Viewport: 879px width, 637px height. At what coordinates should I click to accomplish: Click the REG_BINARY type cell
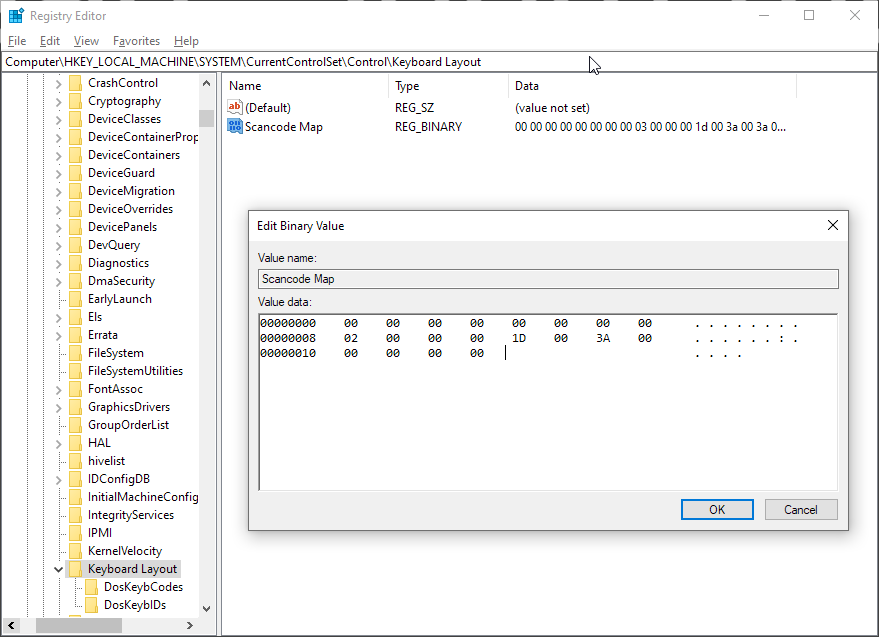click(428, 127)
